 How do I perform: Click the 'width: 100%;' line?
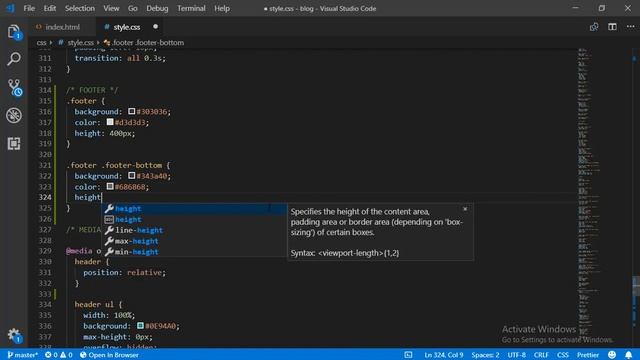pos(109,315)
